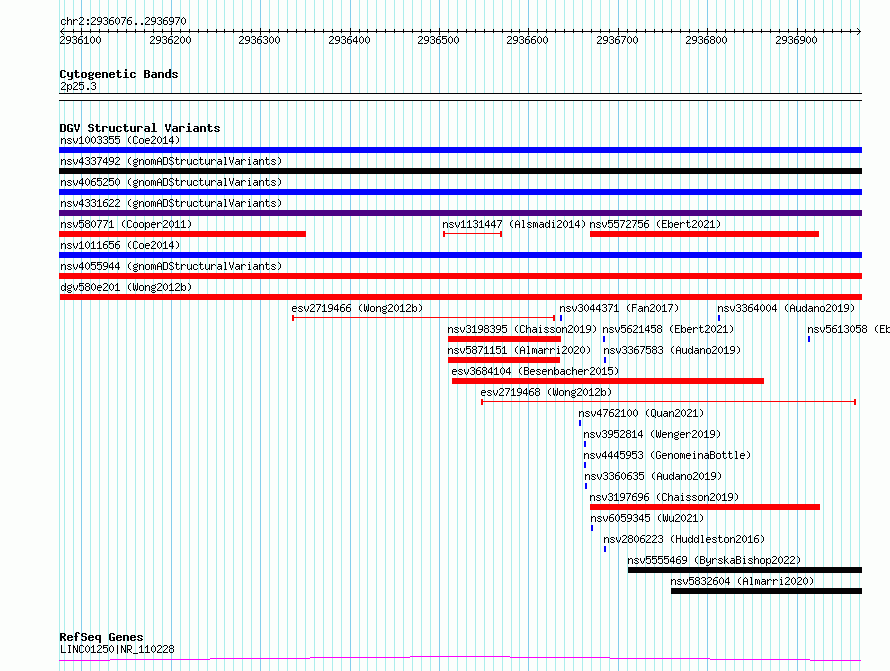
Task: Select the red nsv3198395 variant bar
Action: tap(504, 339)
